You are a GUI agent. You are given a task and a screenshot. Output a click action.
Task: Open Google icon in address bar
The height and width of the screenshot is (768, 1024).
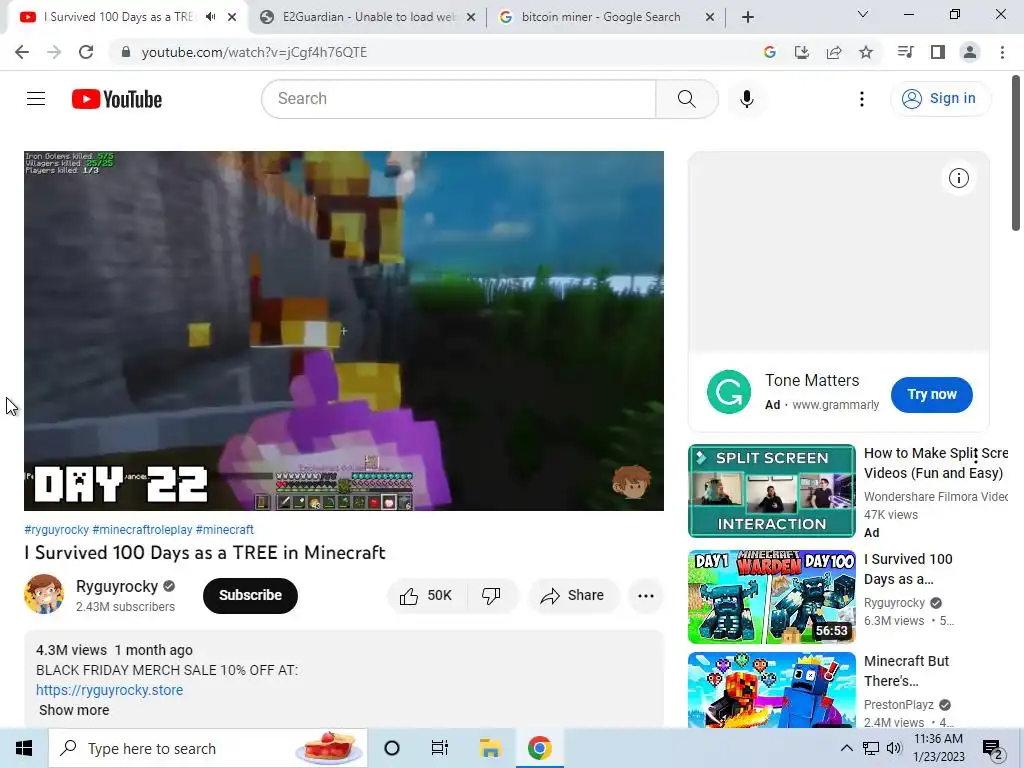(x=770, y=52)
